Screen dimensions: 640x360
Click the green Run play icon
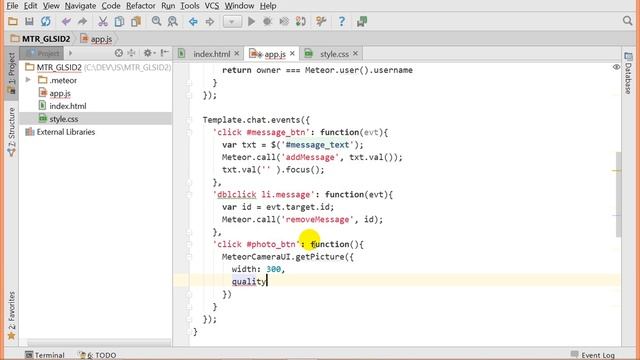[251, 21]
